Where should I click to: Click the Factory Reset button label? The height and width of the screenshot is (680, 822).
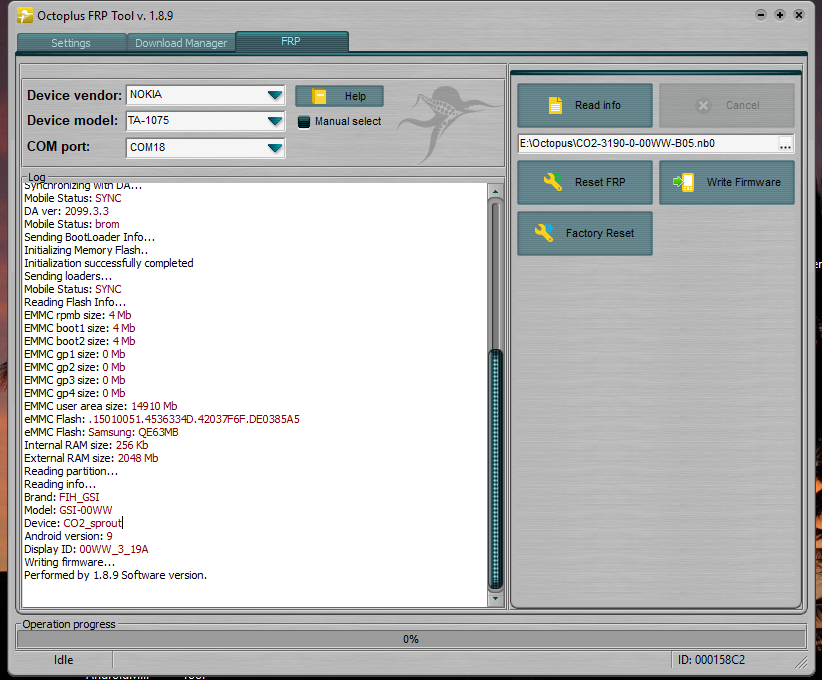pos(600,233)
